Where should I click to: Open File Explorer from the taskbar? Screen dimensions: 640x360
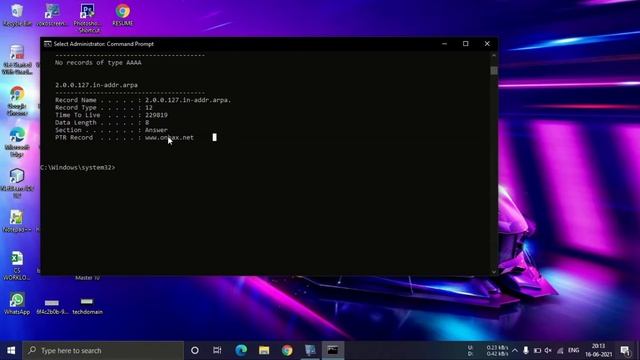[264, 350]
